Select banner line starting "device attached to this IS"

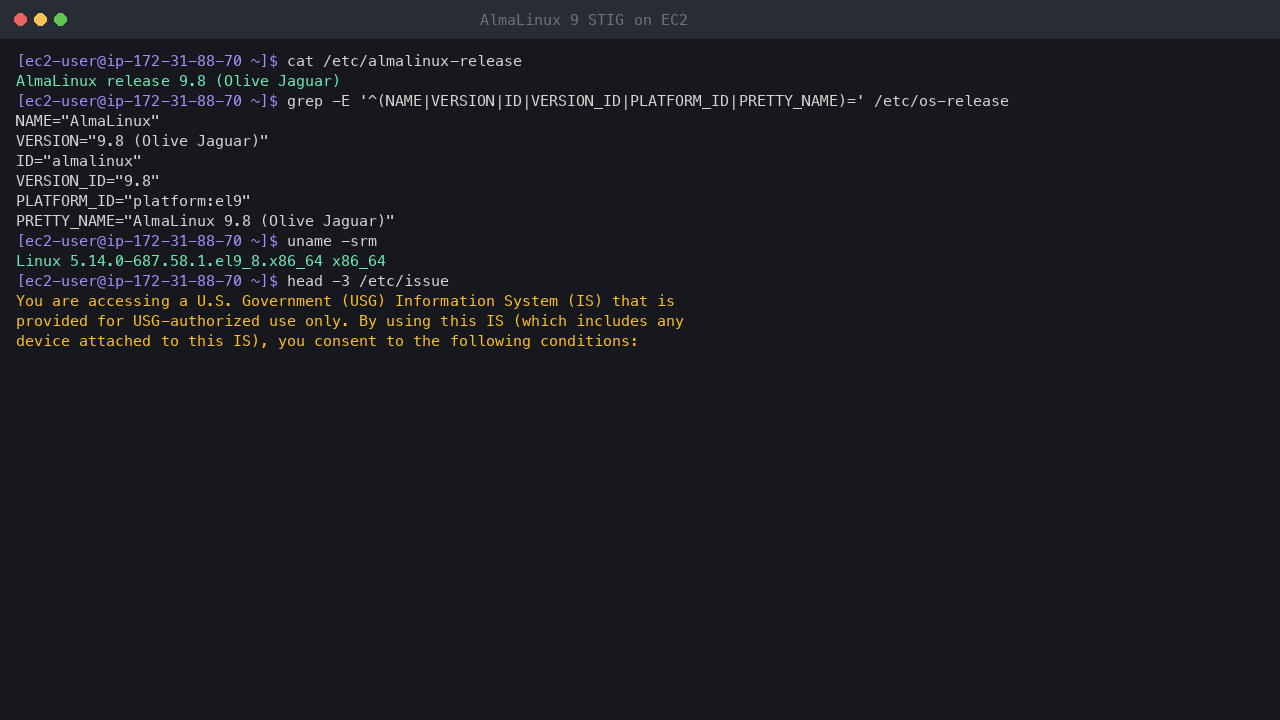pyautogui.click(x=327, y=341)
